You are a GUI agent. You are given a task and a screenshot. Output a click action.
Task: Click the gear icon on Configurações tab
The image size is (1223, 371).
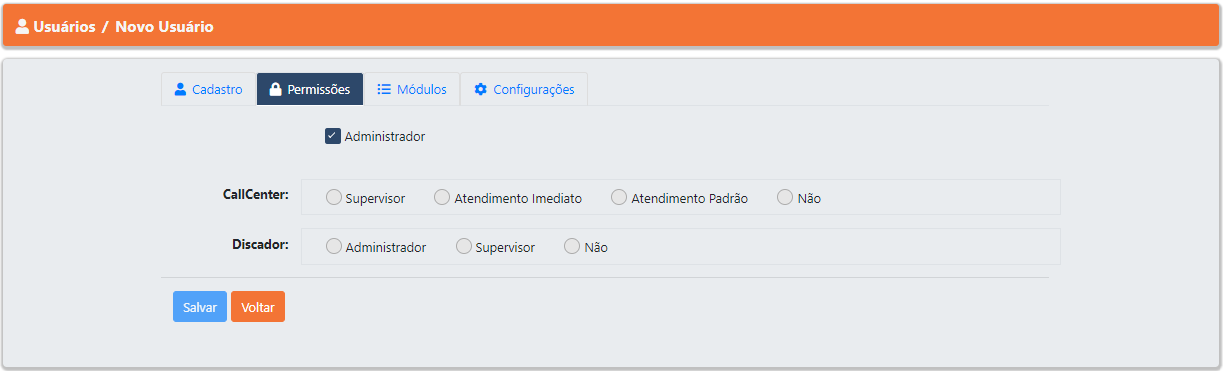(480, 89)
